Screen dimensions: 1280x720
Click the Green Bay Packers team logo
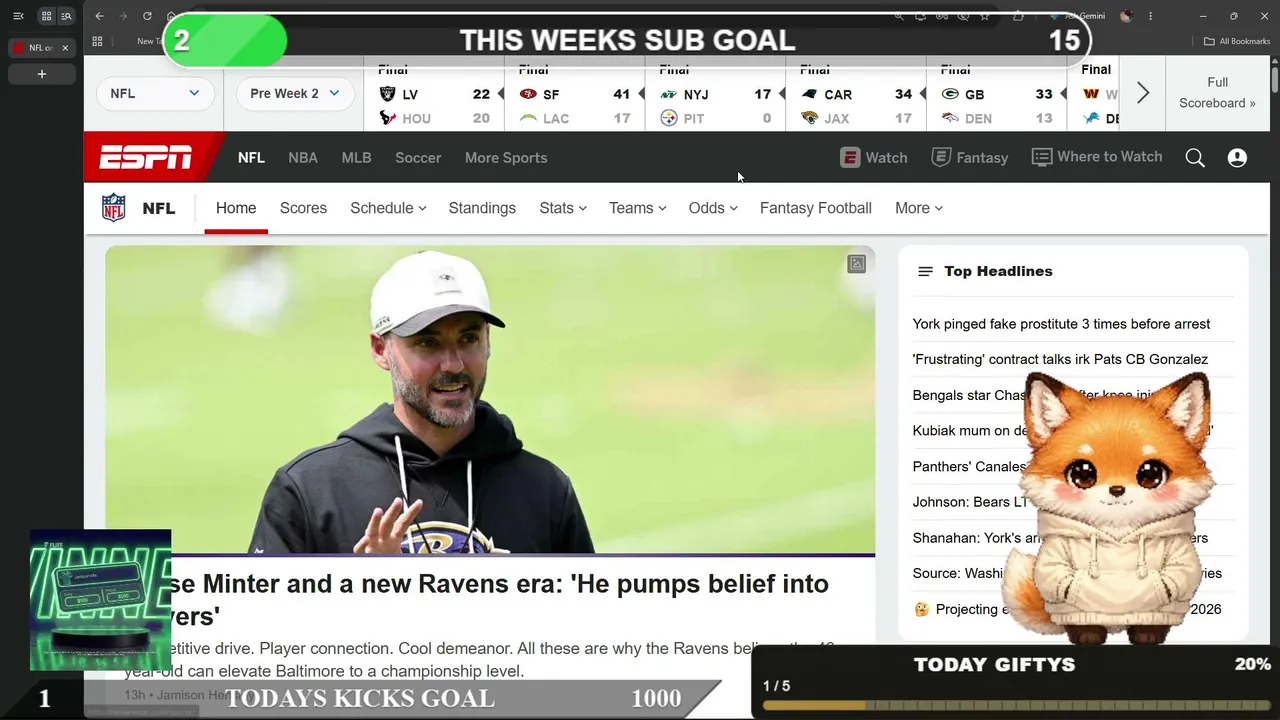pos(951,94)
